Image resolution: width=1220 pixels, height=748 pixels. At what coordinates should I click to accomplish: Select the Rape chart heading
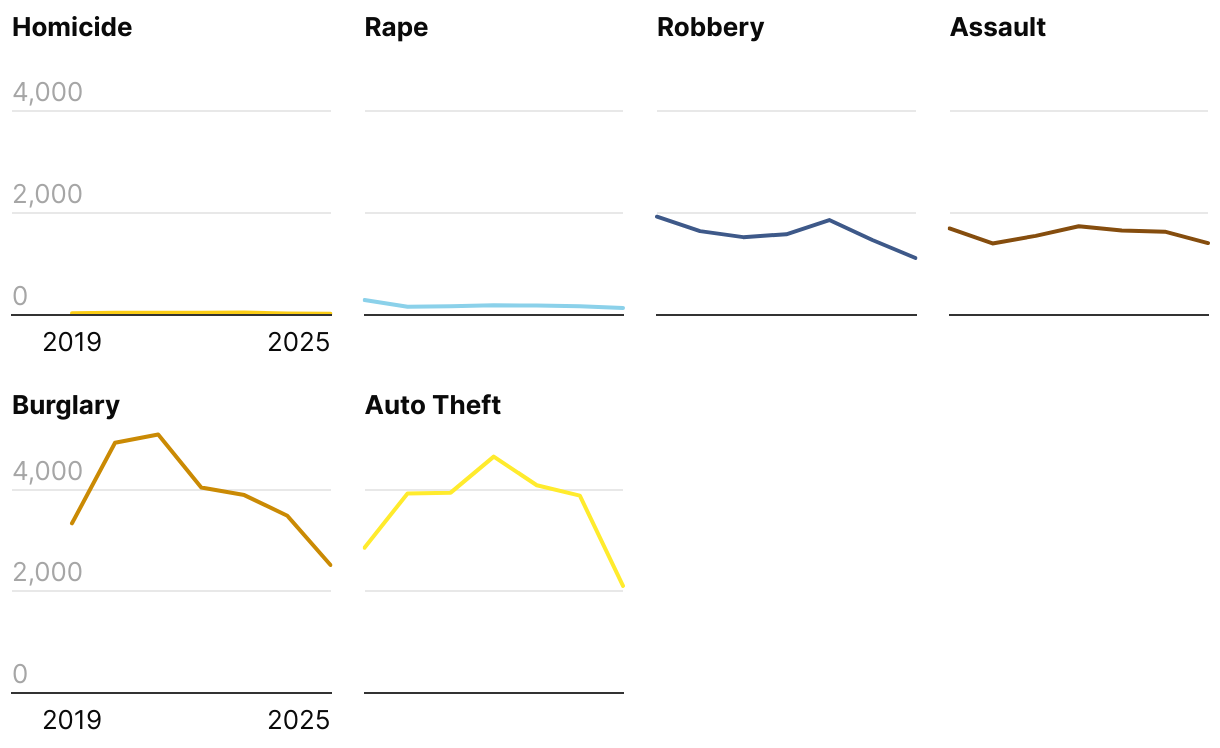(396, 27)
